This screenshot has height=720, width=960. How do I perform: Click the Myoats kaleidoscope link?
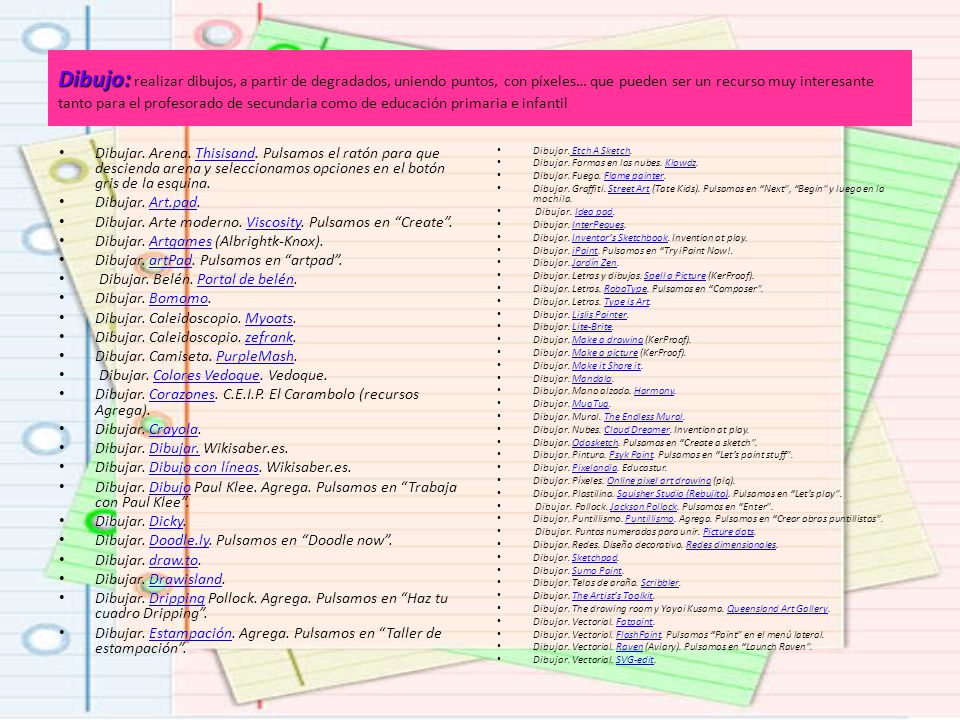tap(269, 318)
